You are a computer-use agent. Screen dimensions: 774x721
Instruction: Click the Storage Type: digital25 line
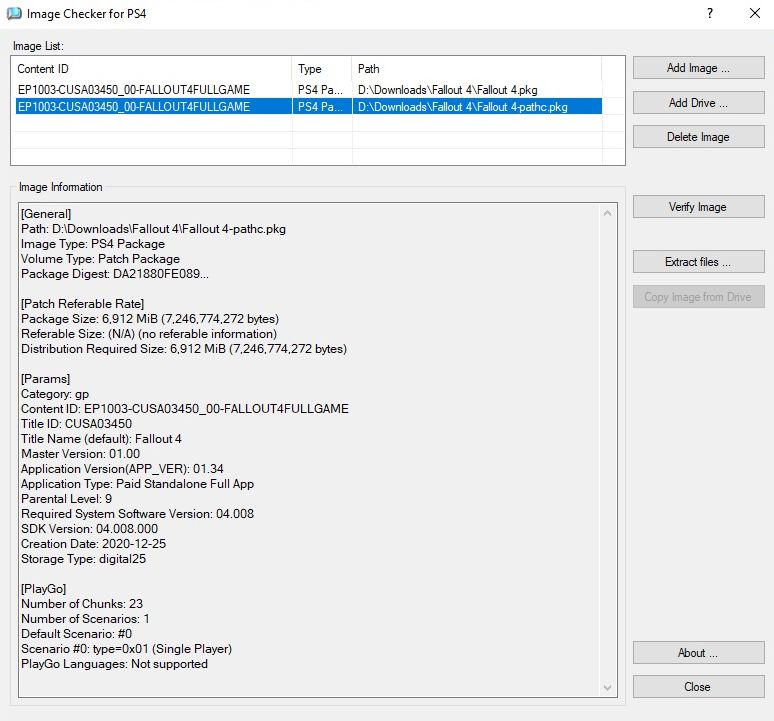point(83,559)
